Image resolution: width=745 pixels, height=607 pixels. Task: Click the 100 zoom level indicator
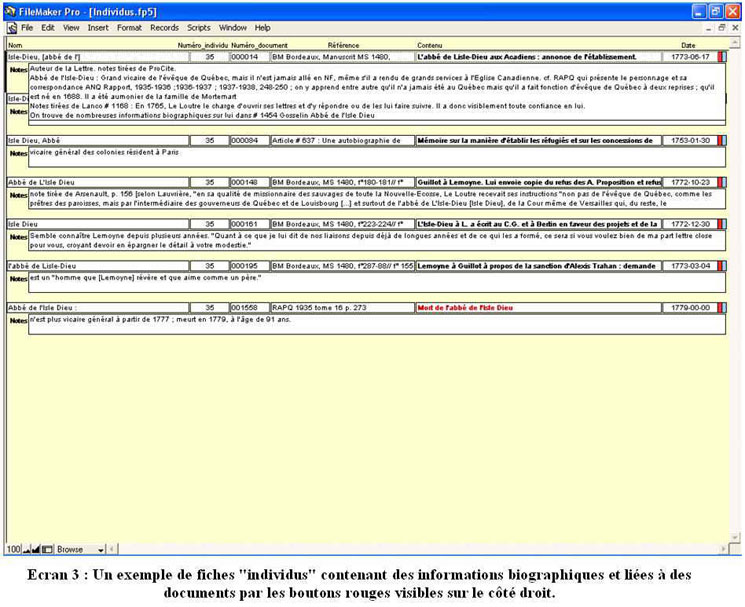pos(13,550)
